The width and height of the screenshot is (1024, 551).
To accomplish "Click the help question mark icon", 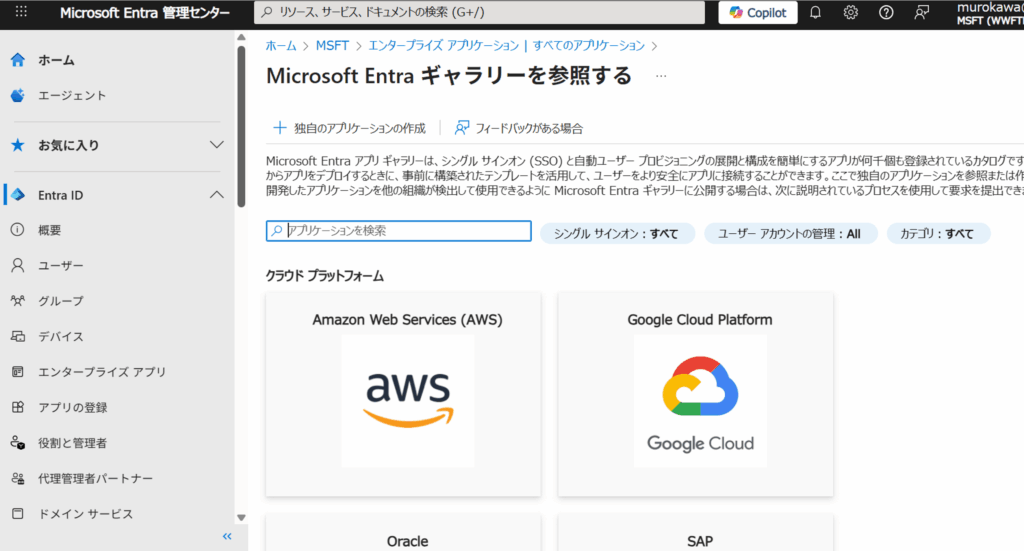I will coord(885,13).
